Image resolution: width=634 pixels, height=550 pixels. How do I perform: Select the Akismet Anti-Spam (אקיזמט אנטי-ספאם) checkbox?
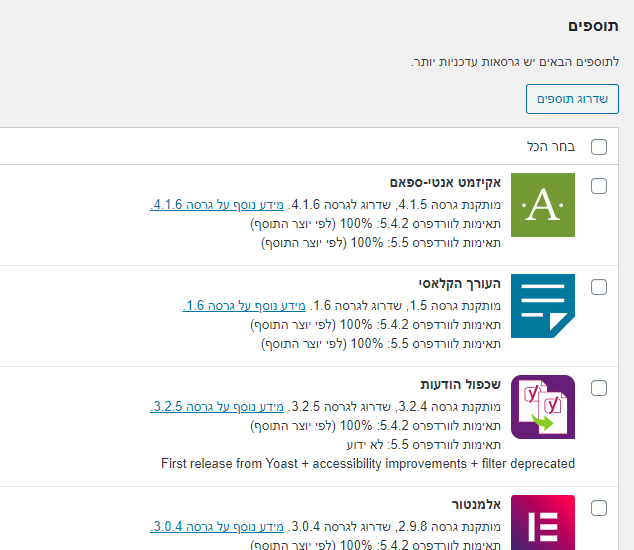point(599,186)
